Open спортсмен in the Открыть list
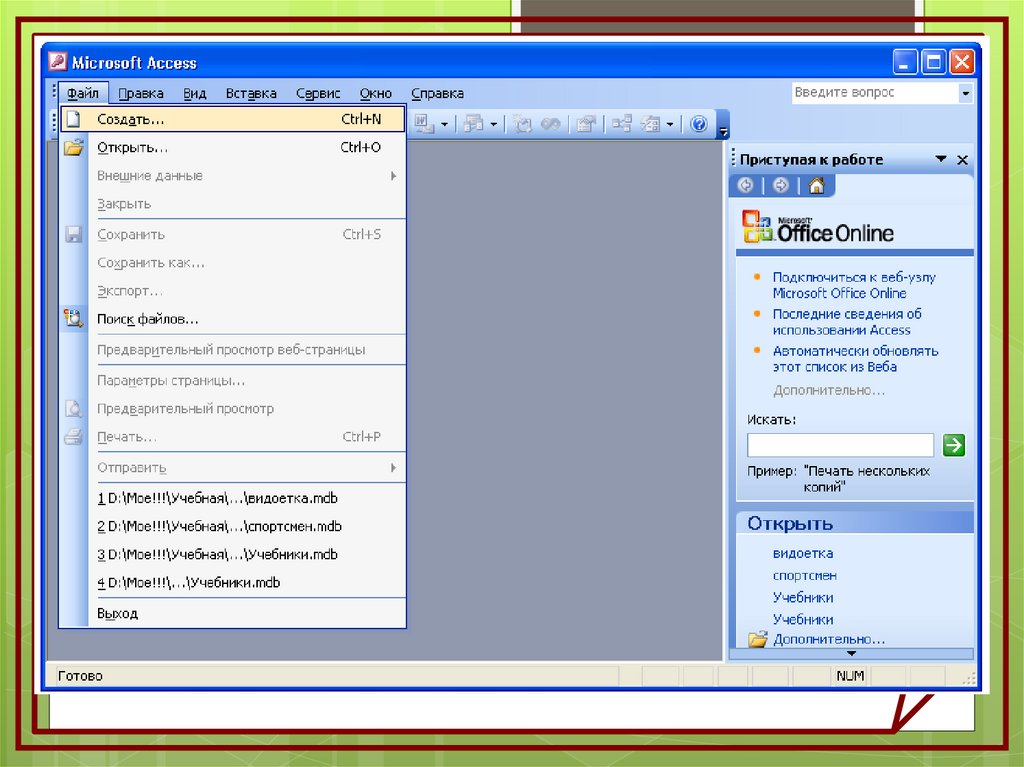This screenshot has width=1024, height=767. (805, 575)
